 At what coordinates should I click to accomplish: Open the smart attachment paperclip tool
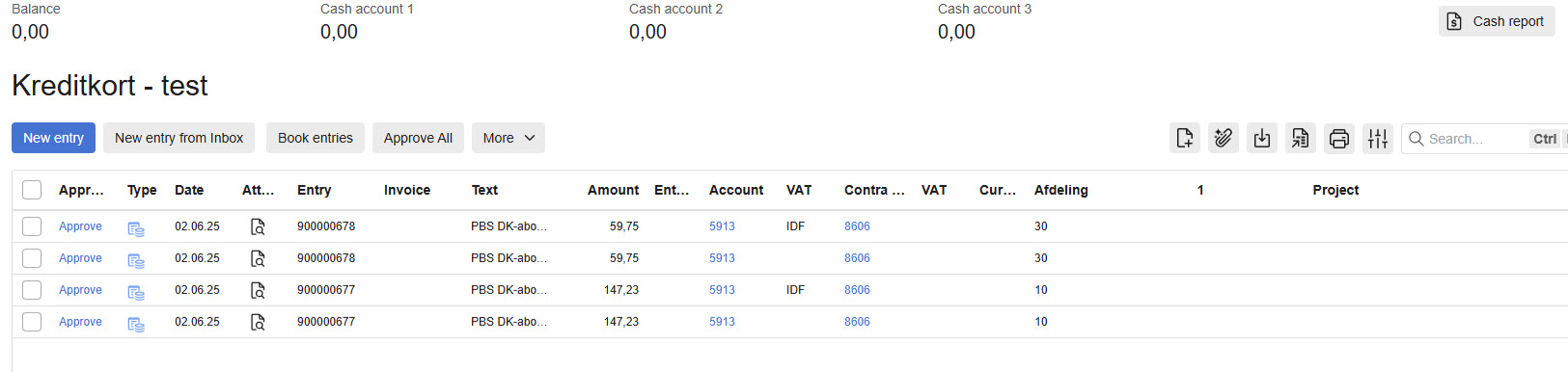1224,139
